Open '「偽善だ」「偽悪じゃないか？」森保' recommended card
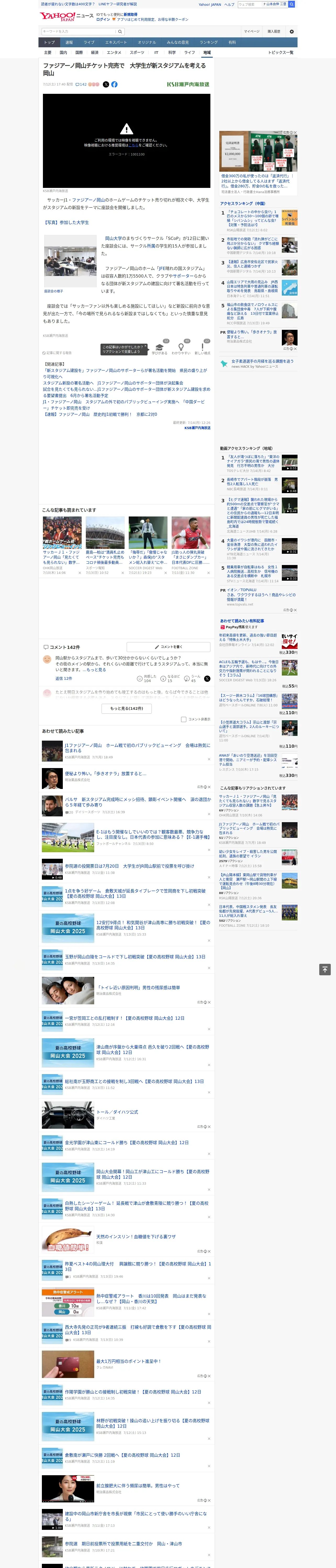 [x=148, y=546]
